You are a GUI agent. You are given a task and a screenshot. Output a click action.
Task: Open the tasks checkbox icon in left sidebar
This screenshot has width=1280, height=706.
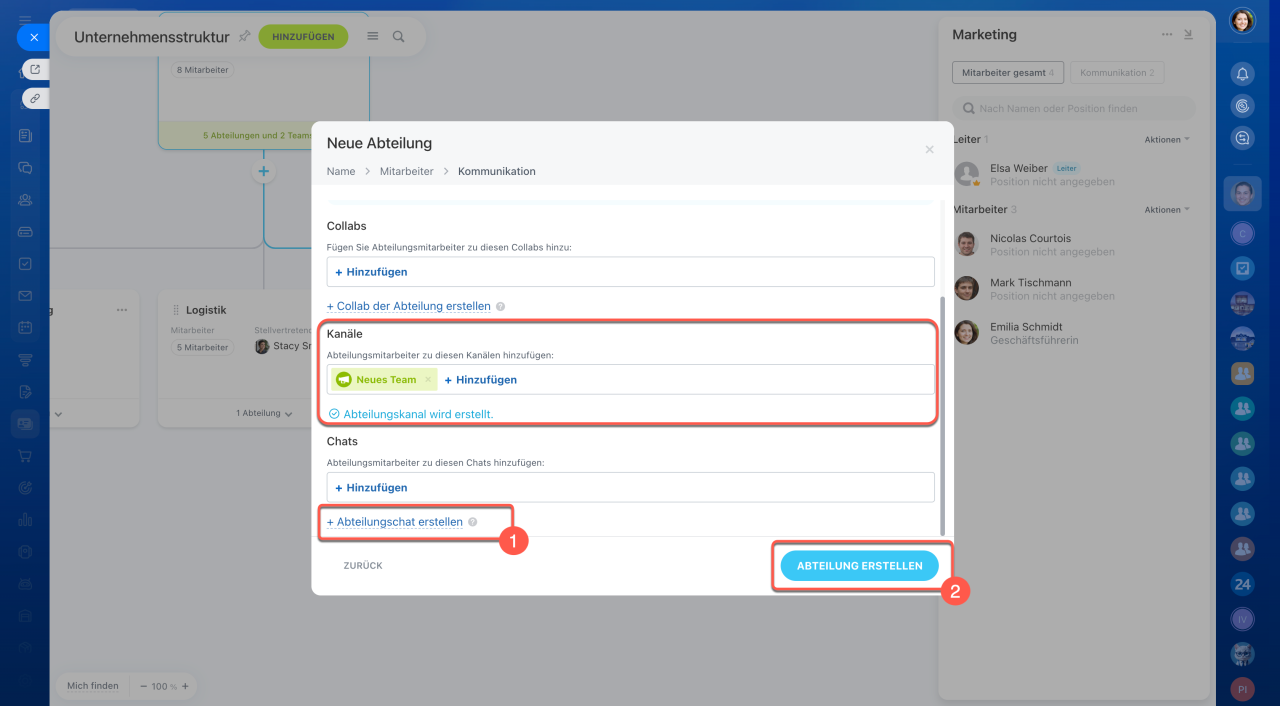(25, 264)
